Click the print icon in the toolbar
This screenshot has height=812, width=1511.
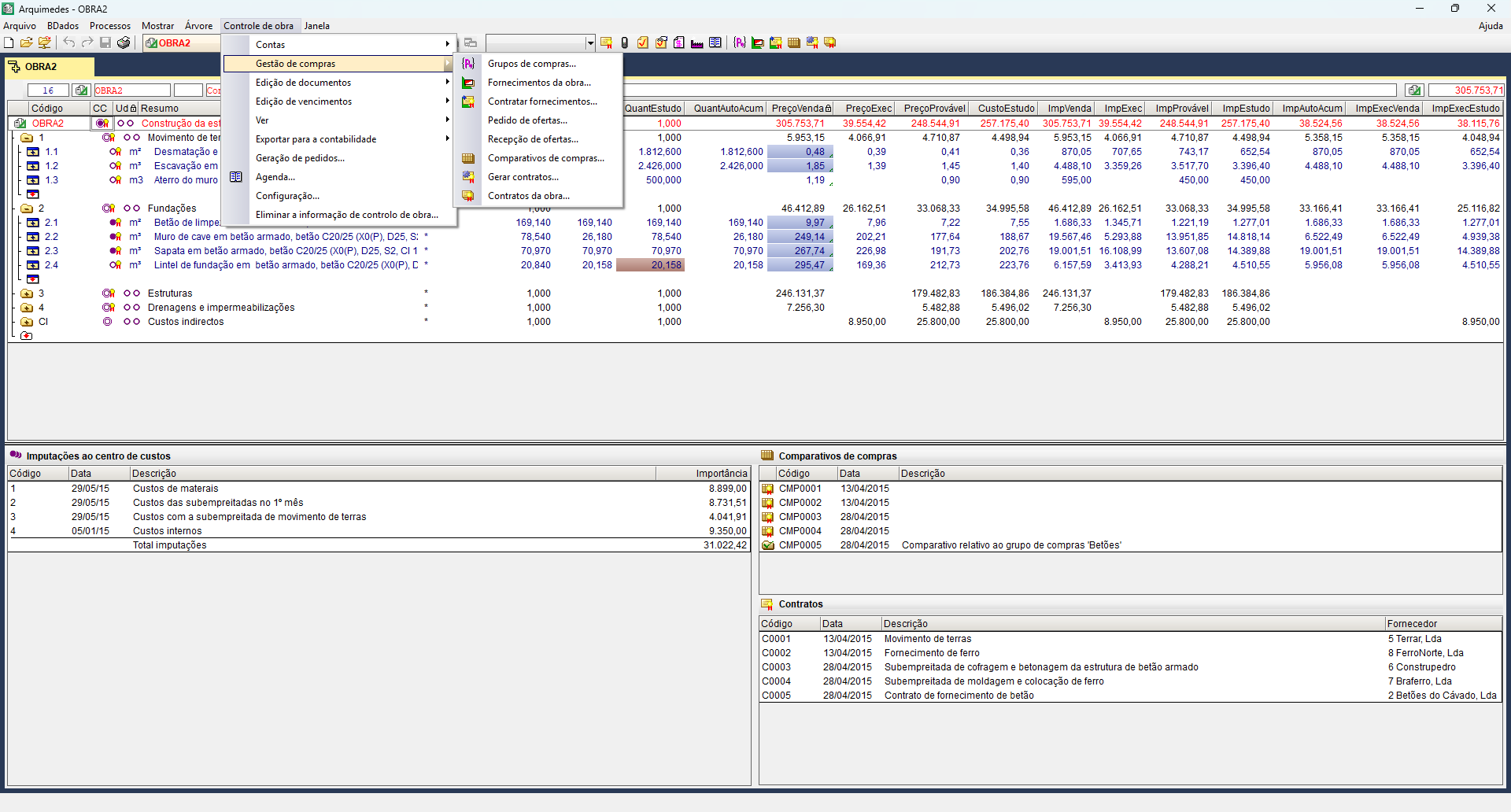[124, 43]
